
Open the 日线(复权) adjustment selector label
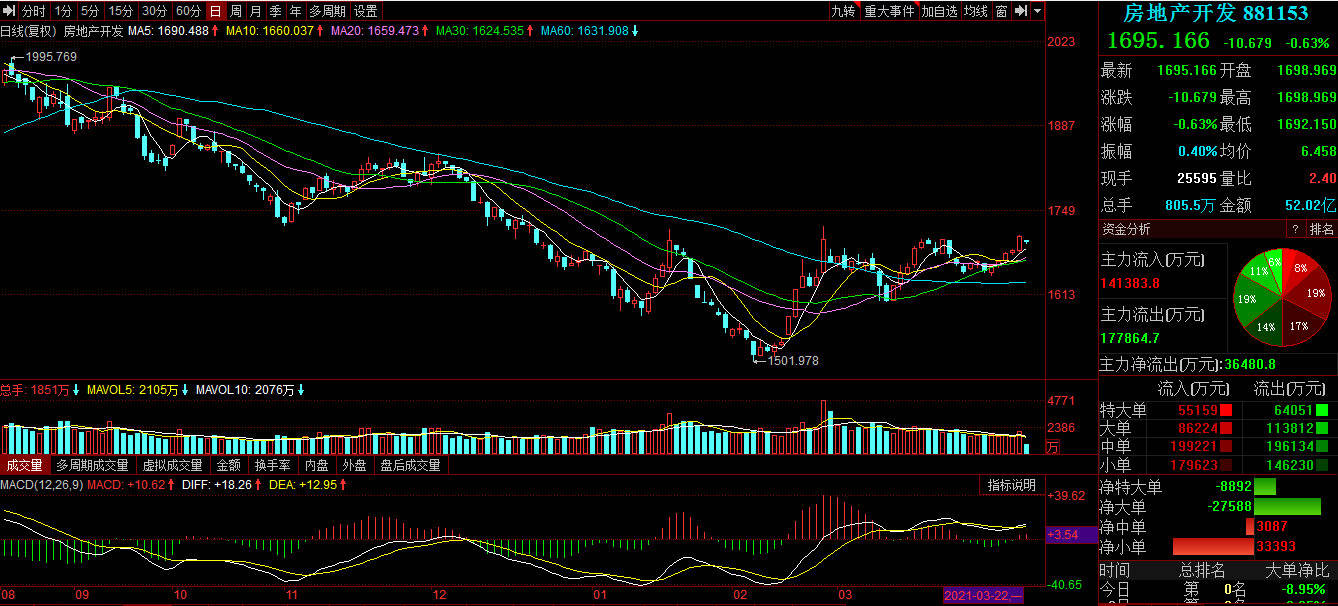29,31
